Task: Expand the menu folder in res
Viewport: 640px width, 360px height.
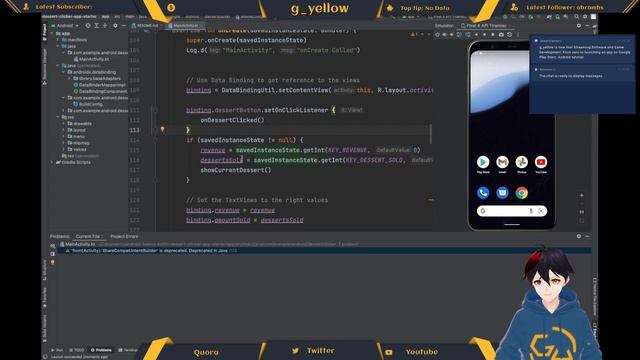Action: [x=64, y=136]
